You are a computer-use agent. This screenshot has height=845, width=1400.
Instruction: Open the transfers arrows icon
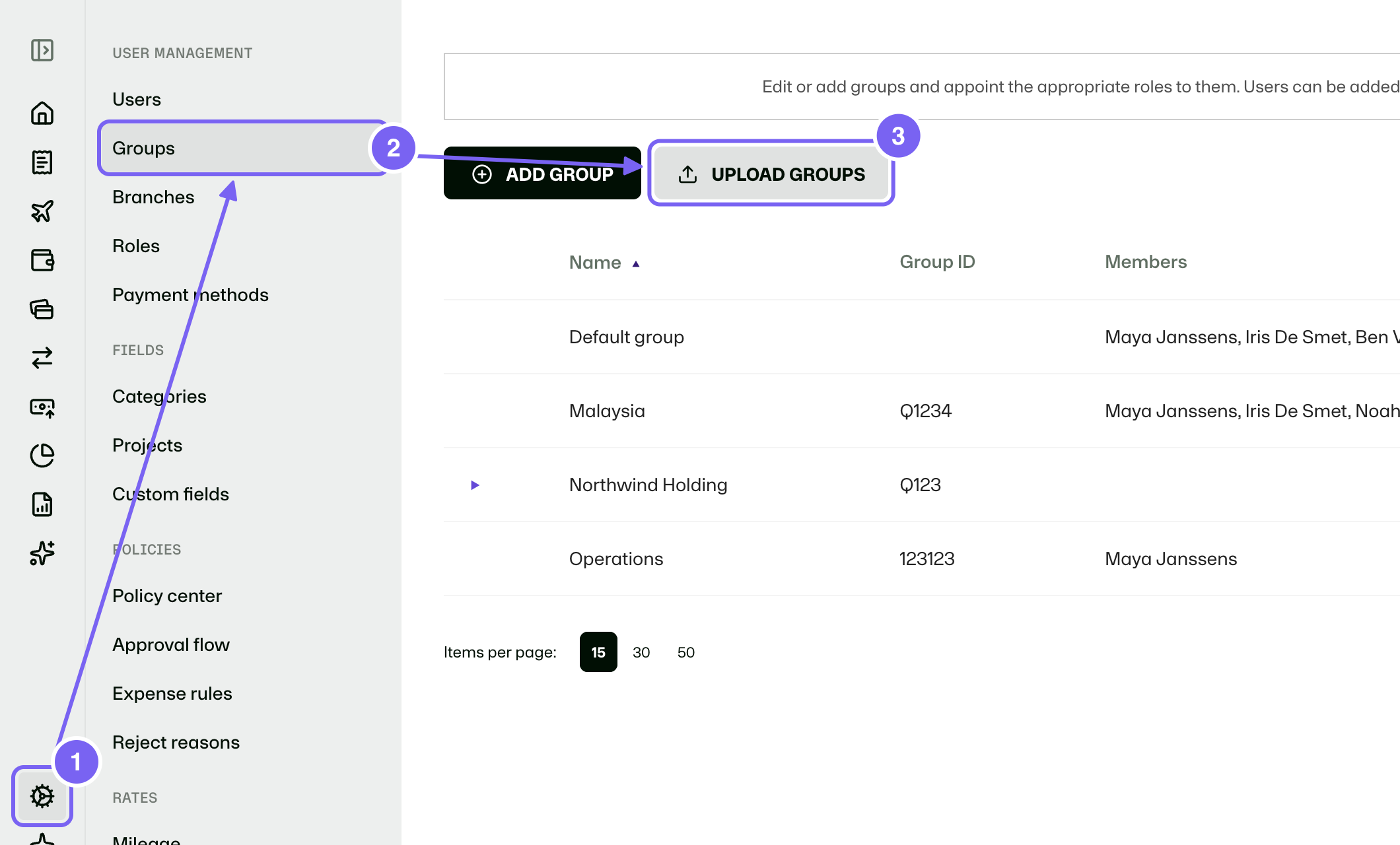pyautogui.click(x=42, y=358)
